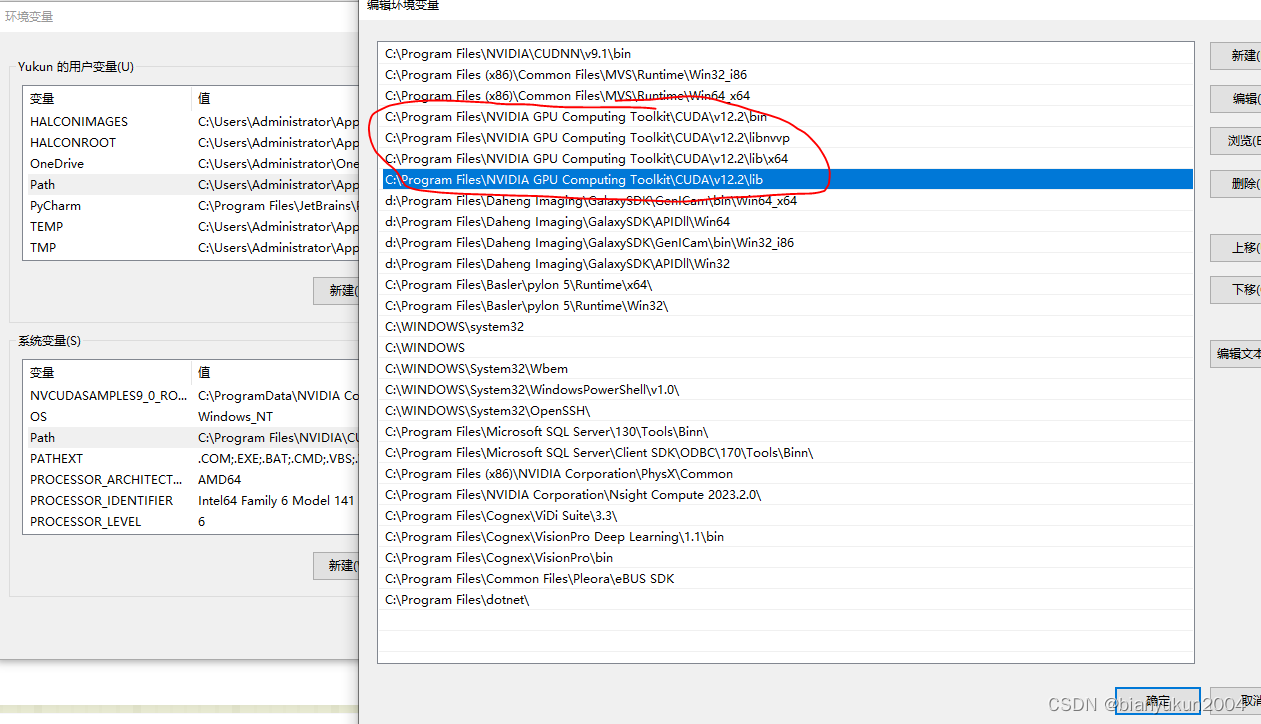Select Cognex\VisionPro\bin entry

tap(786, 558)
